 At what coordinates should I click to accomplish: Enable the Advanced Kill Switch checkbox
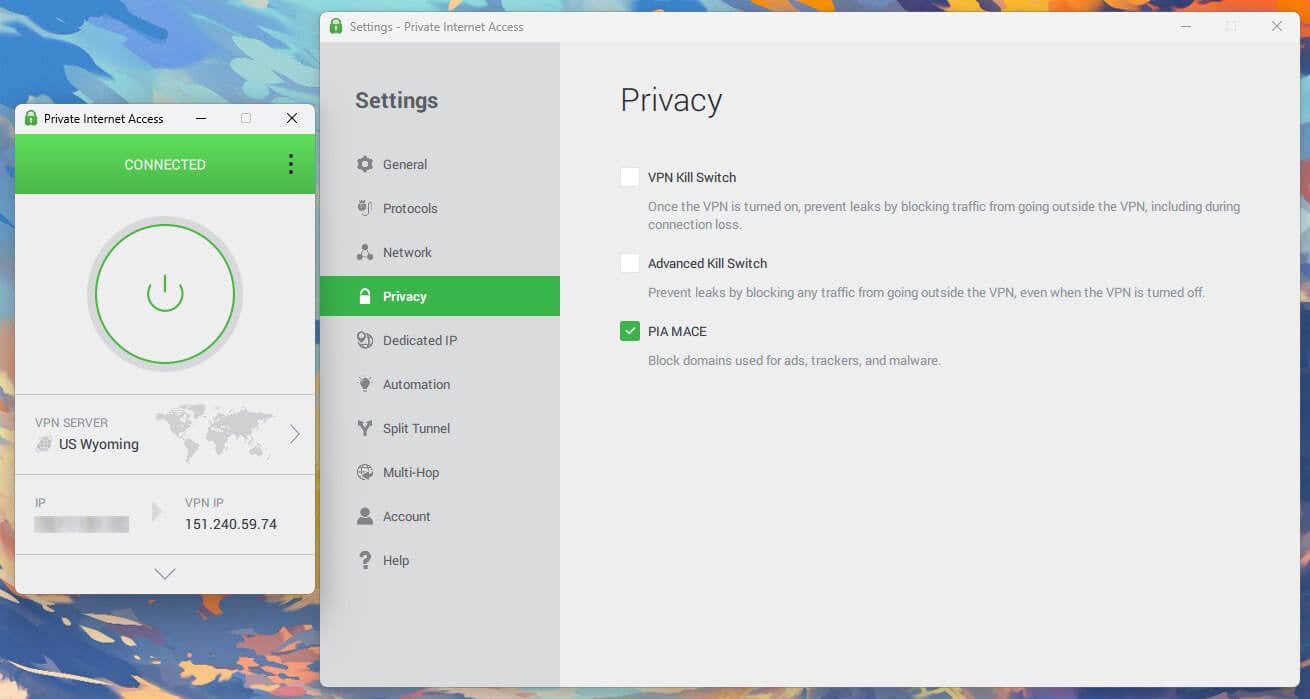coord(629,263)
